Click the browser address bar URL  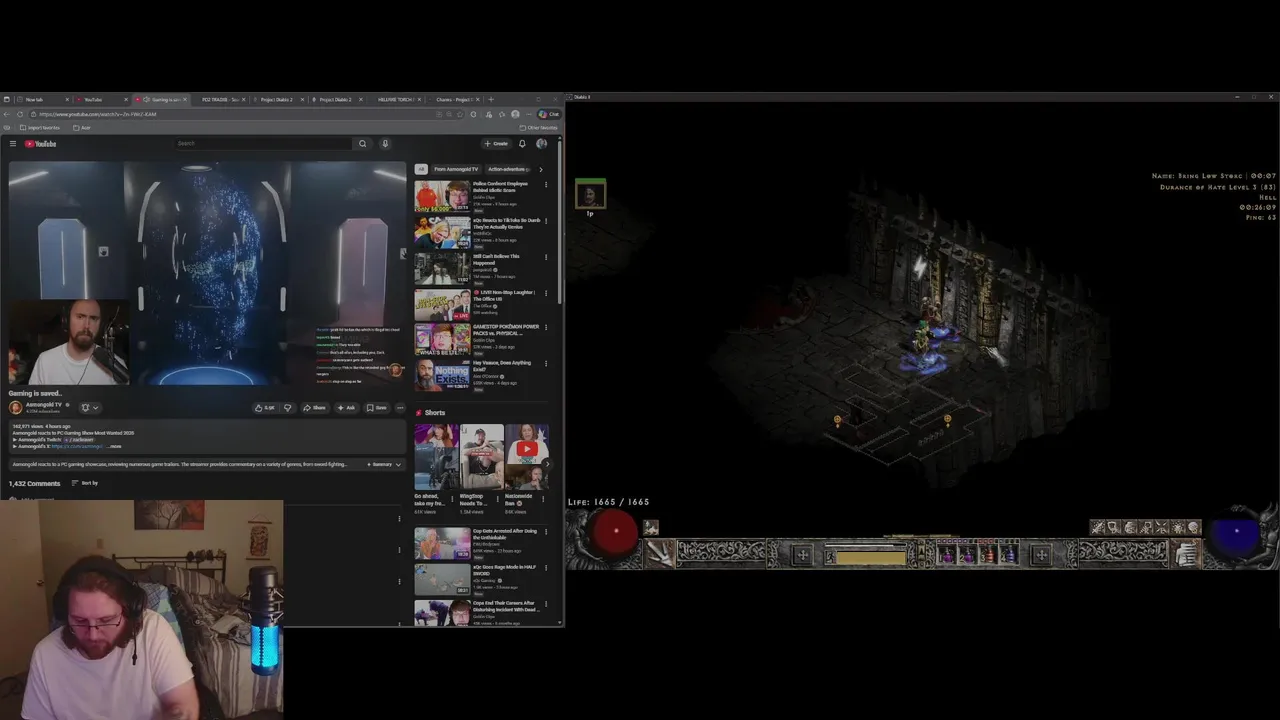(x=97, y=114)
